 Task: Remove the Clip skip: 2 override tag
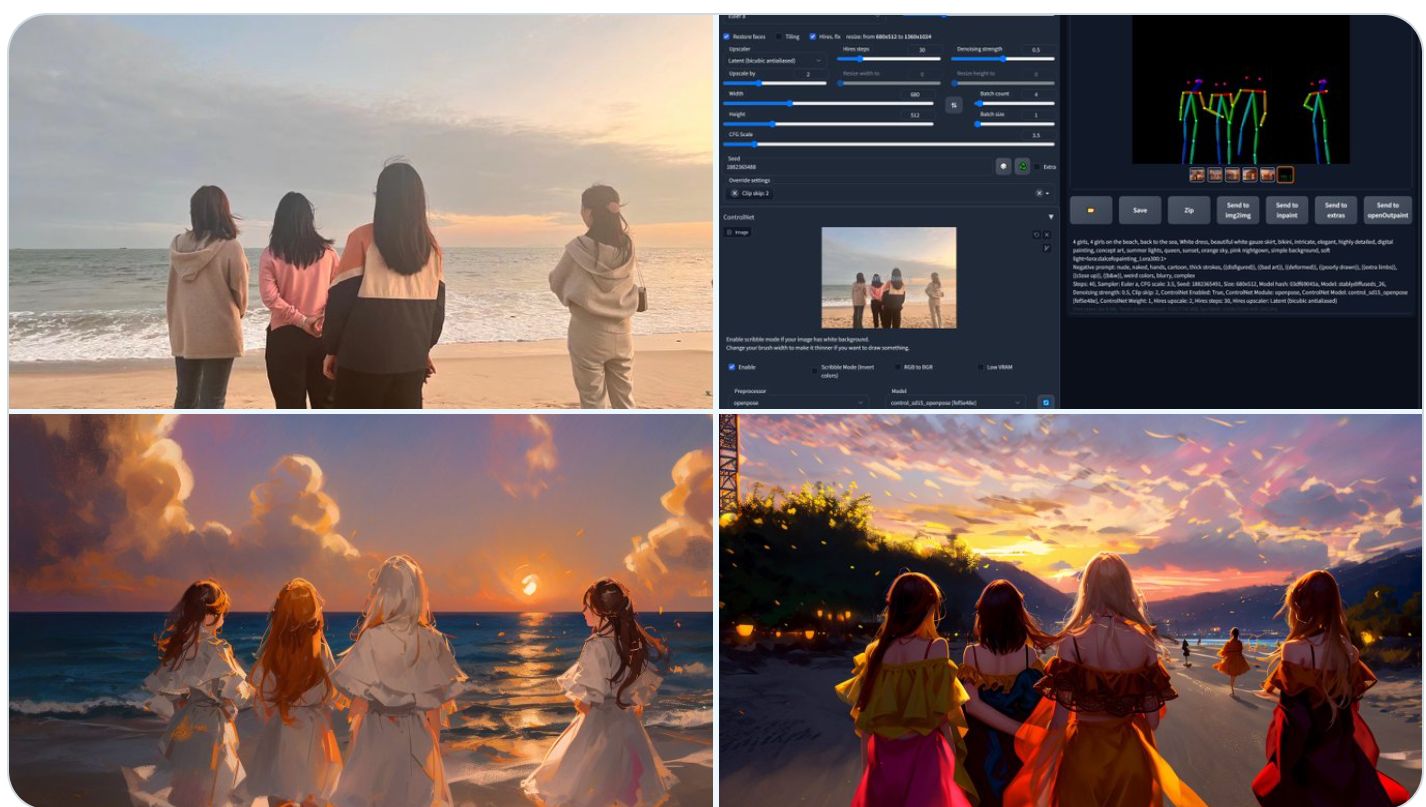coord(735,193)
